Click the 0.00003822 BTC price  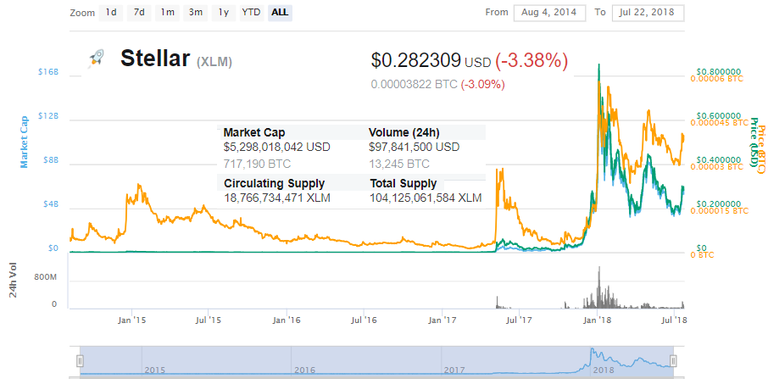point(413,85)
